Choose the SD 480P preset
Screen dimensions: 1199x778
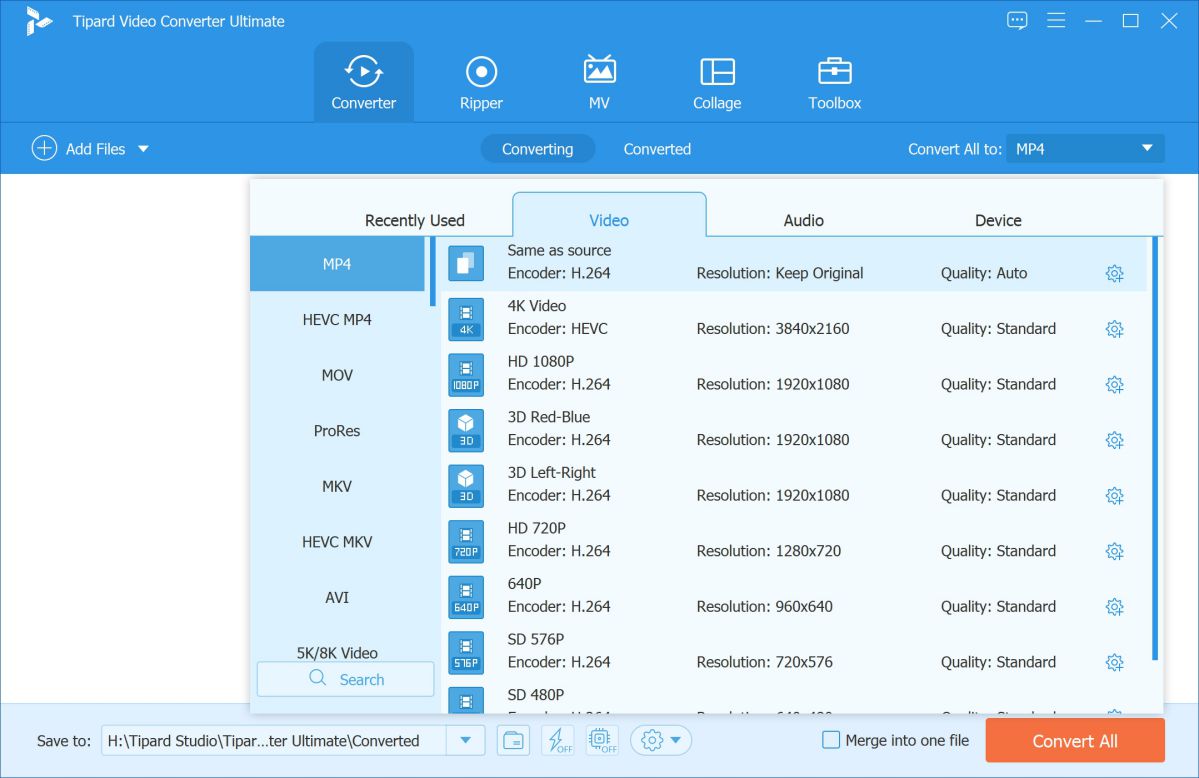tap(793, 700)
